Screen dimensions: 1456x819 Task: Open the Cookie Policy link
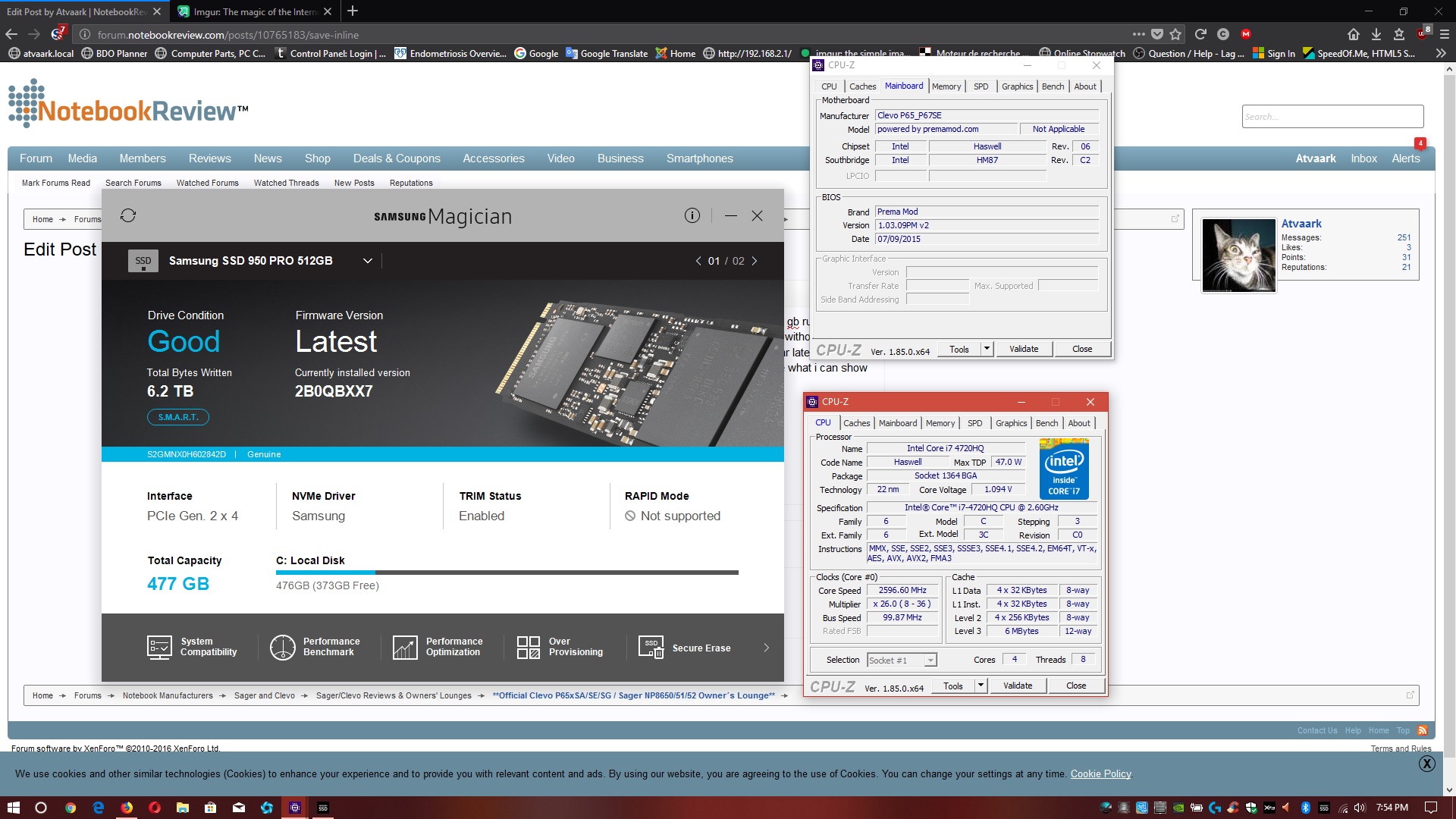[1100, 773]
